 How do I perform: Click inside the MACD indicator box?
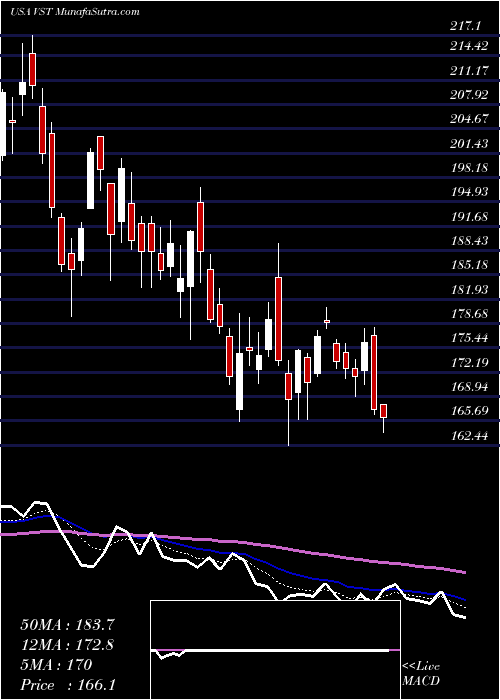275,650
